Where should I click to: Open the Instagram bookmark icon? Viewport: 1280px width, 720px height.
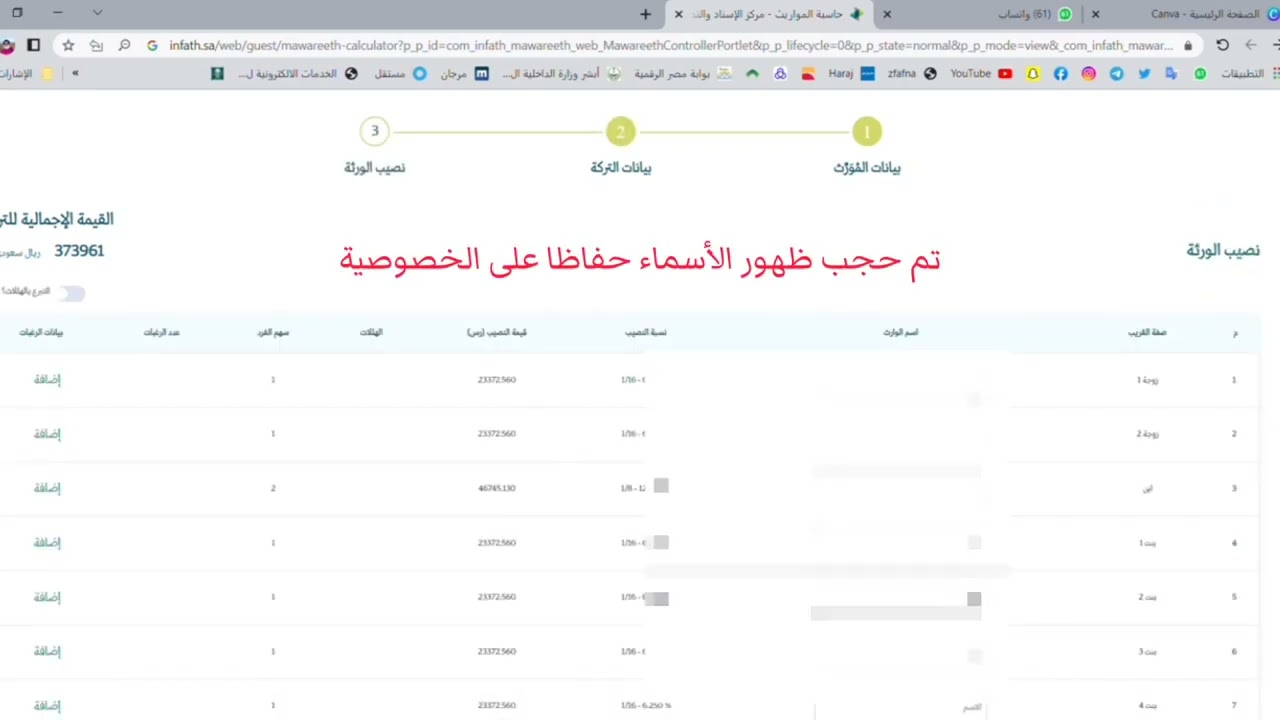pyautogui.click(x=1088, y=74)
